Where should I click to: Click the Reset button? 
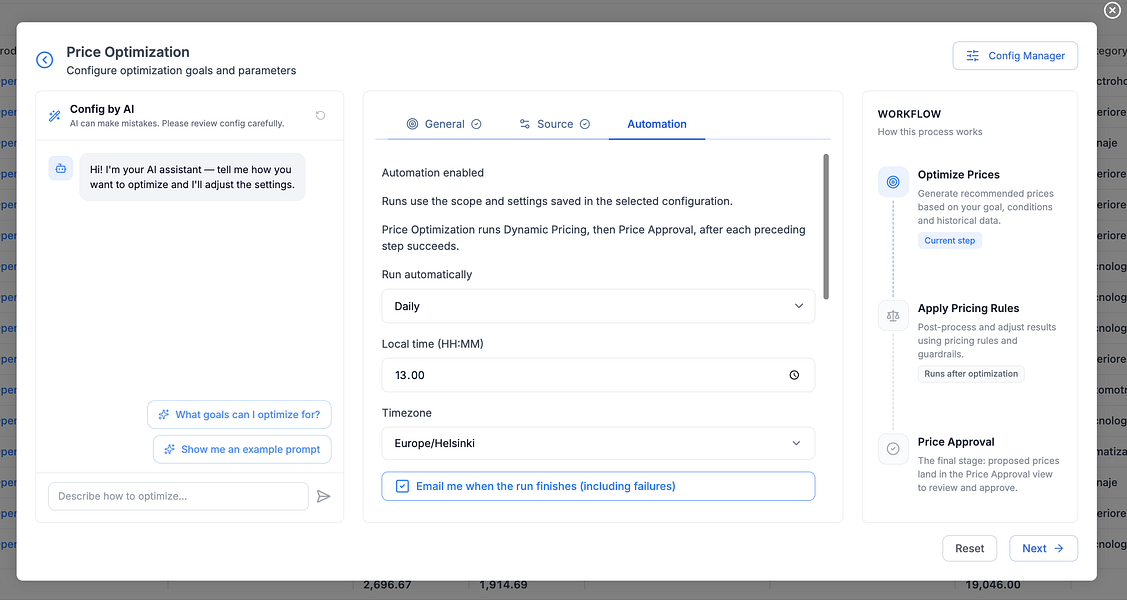[970, 548]
